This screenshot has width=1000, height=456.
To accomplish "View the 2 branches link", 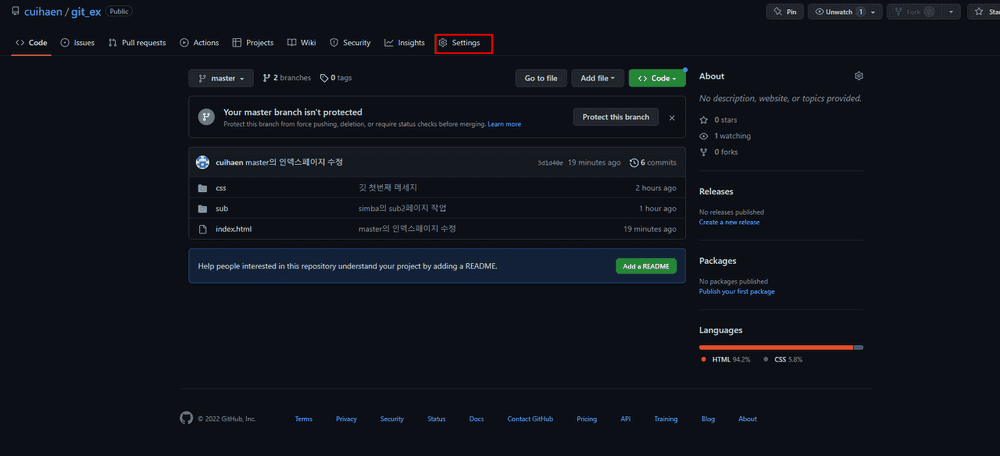I will tap(287, 78).
